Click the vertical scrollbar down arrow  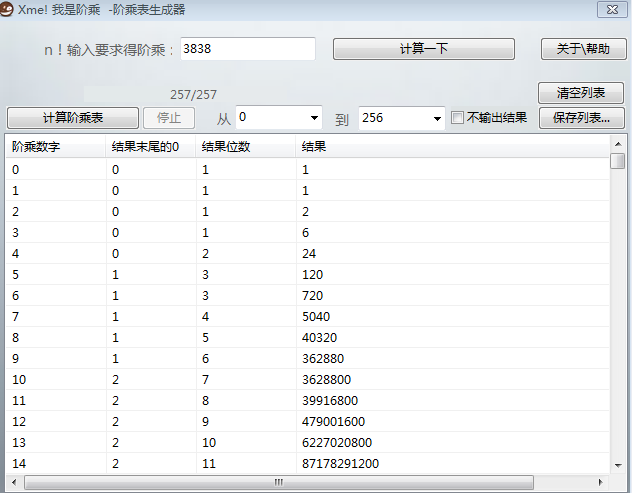[618, 466]
